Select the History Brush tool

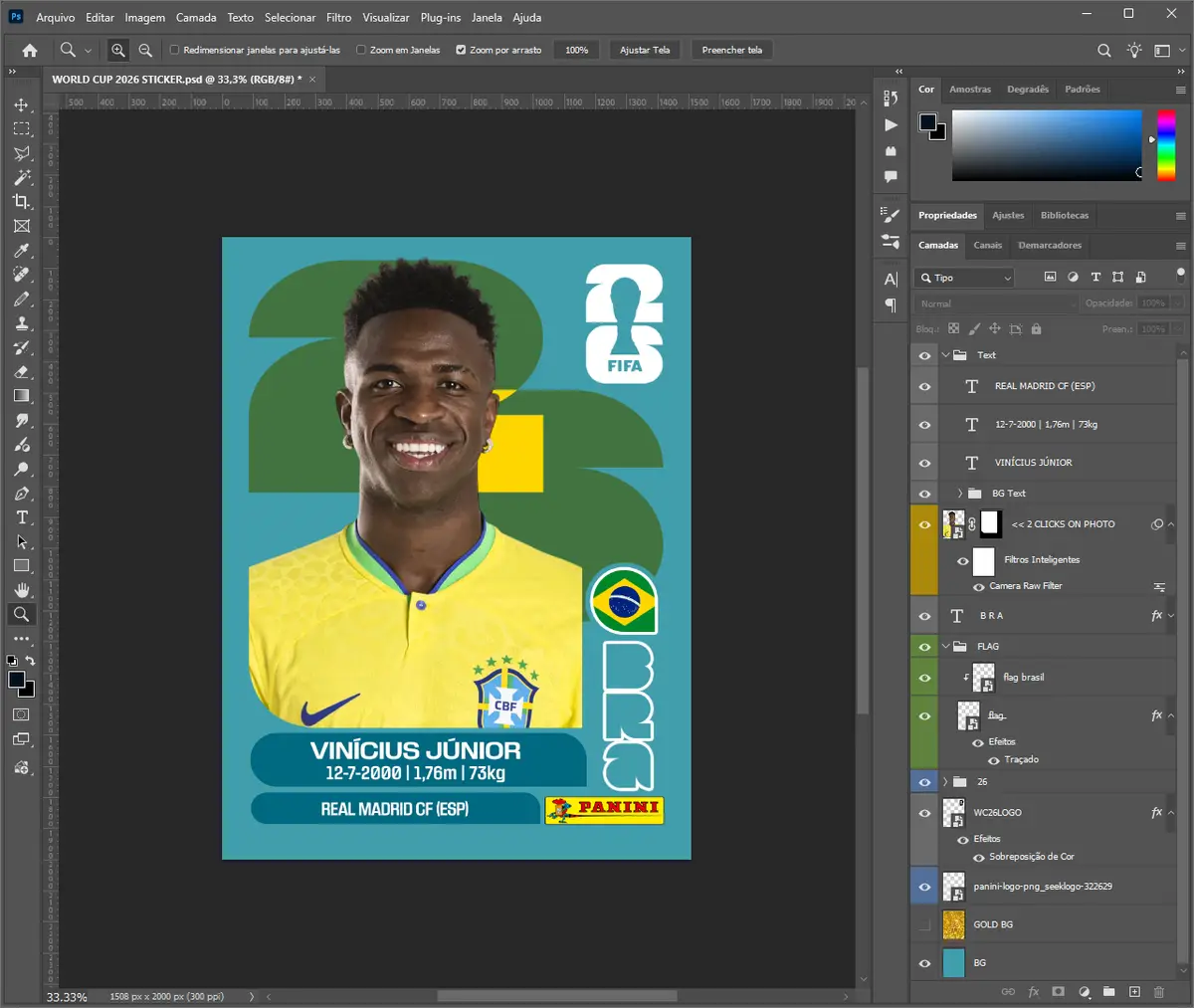click(21, 347)
